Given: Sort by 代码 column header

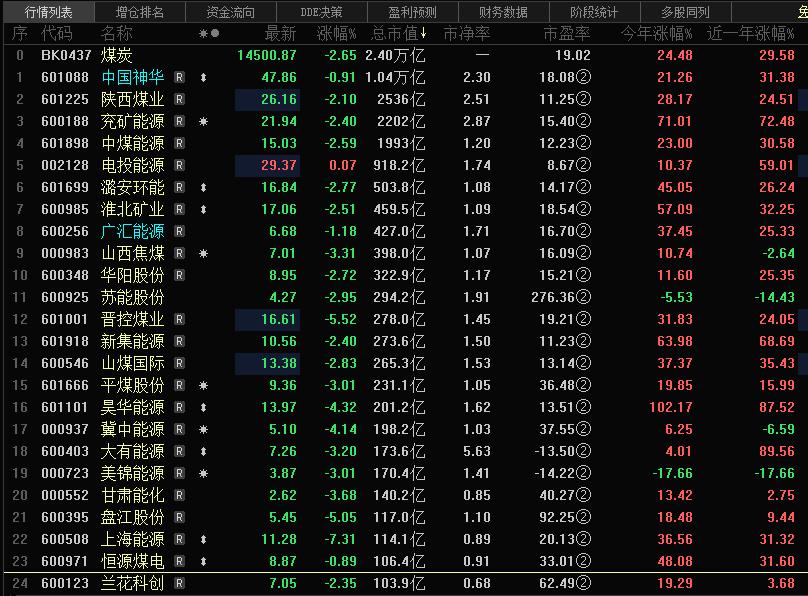Looking at the screenshot, I should tap(57, 33).
